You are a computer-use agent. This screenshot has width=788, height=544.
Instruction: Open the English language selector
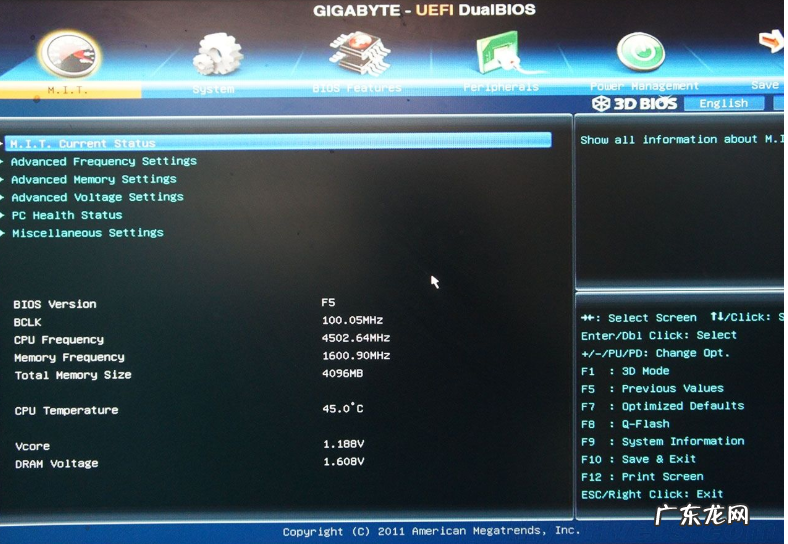click(x=724, y=103)
